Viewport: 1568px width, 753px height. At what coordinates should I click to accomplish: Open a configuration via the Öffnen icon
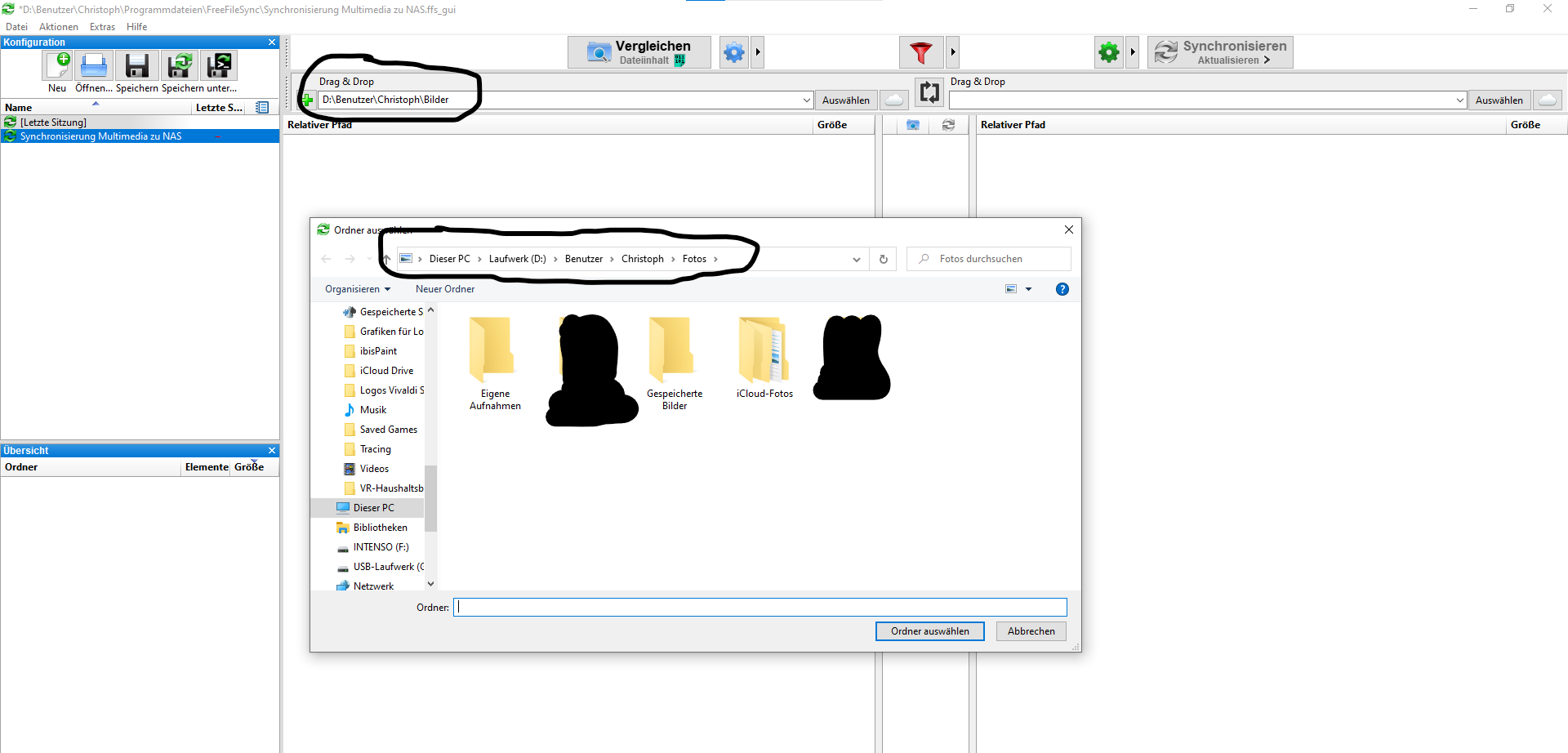[x=94, y=65]
